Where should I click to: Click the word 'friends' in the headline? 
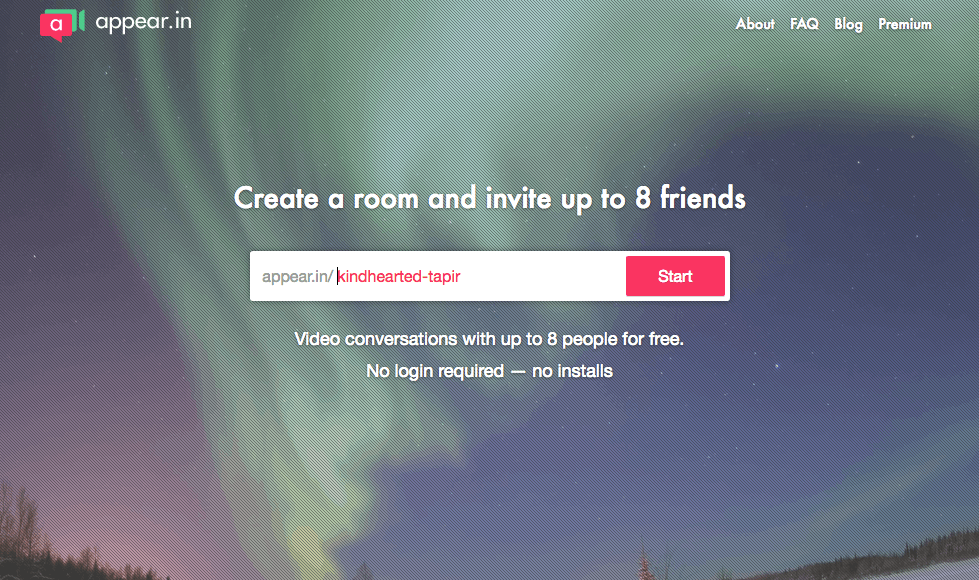tap(702, 198)
